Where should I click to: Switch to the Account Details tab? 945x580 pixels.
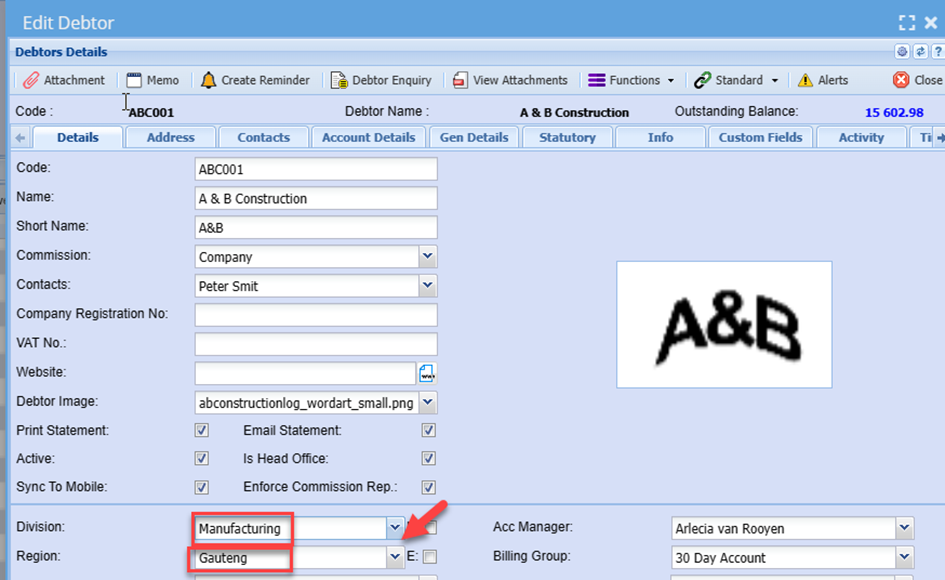(x=368, y=137)
